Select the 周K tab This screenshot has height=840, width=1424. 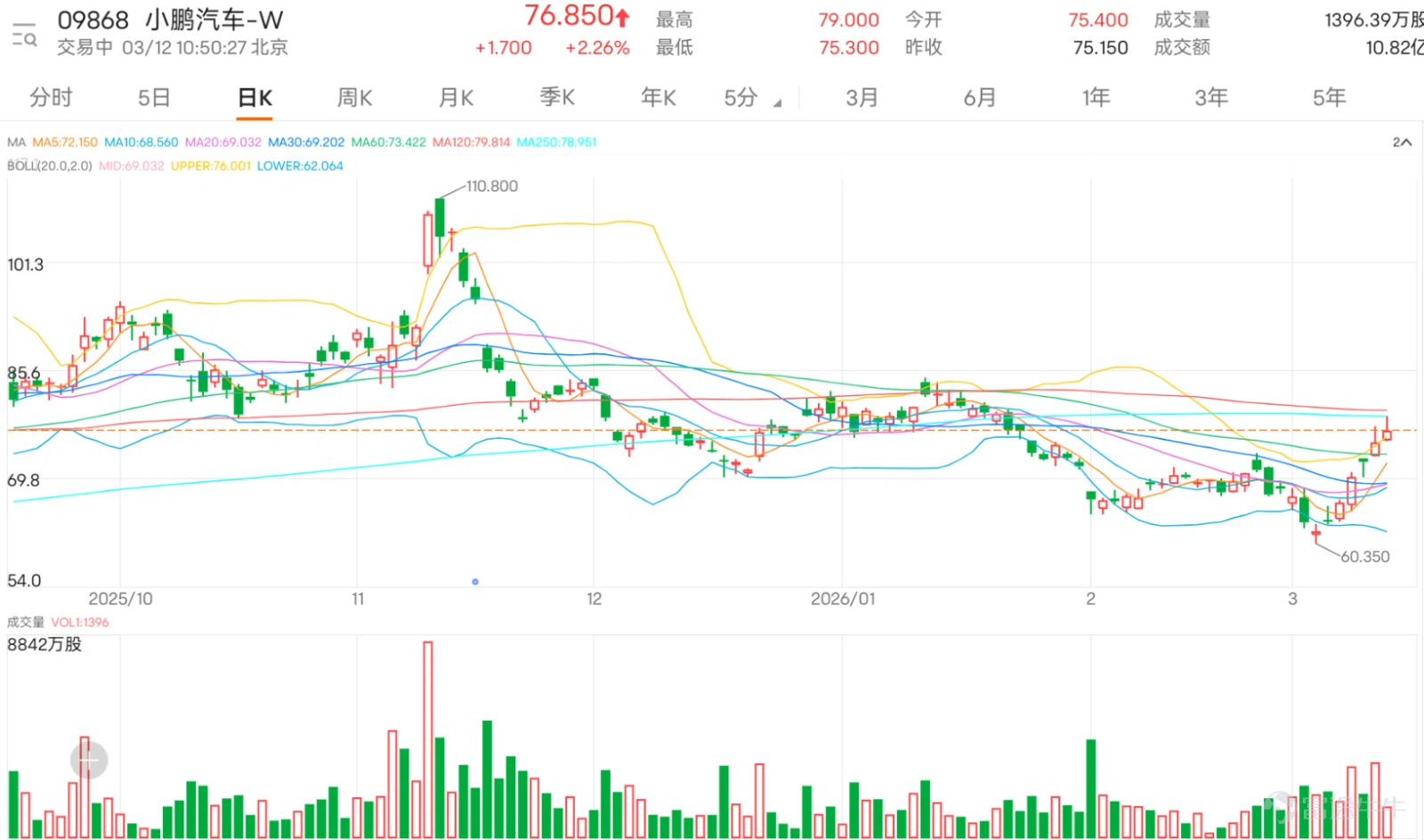354,98
